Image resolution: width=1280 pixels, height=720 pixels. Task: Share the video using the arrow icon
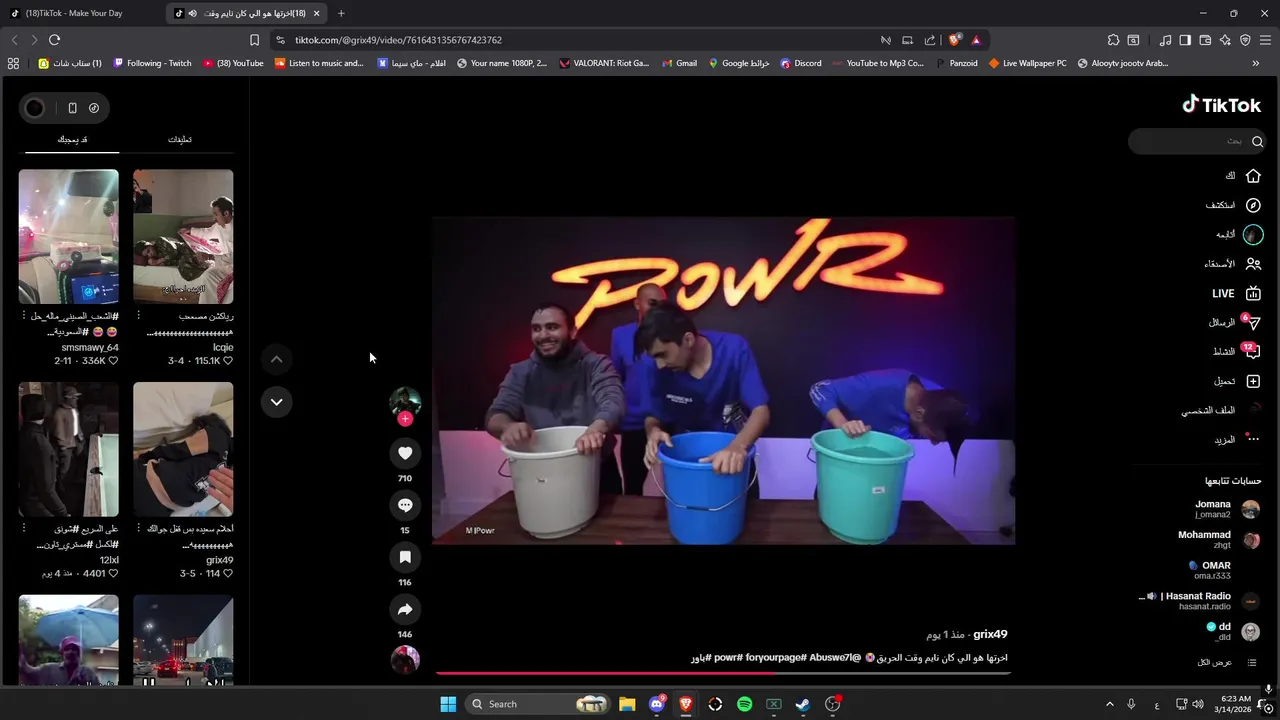(x=405, y=609)
